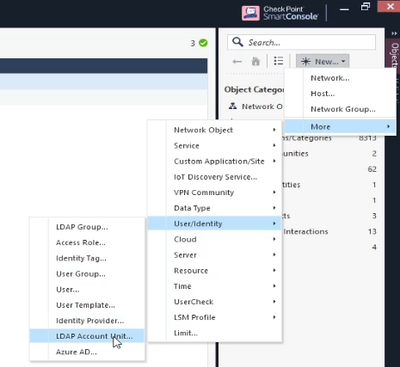Select User Template... menu entry
This screenshot has height=367, width=400.
87,305
